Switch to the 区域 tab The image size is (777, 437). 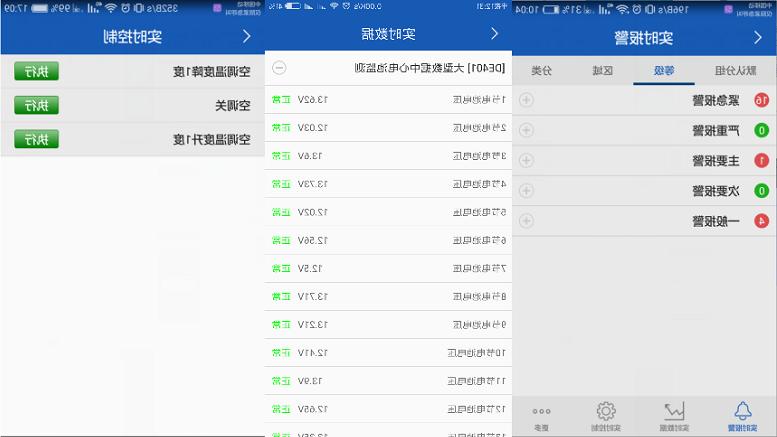click(601, 71)
